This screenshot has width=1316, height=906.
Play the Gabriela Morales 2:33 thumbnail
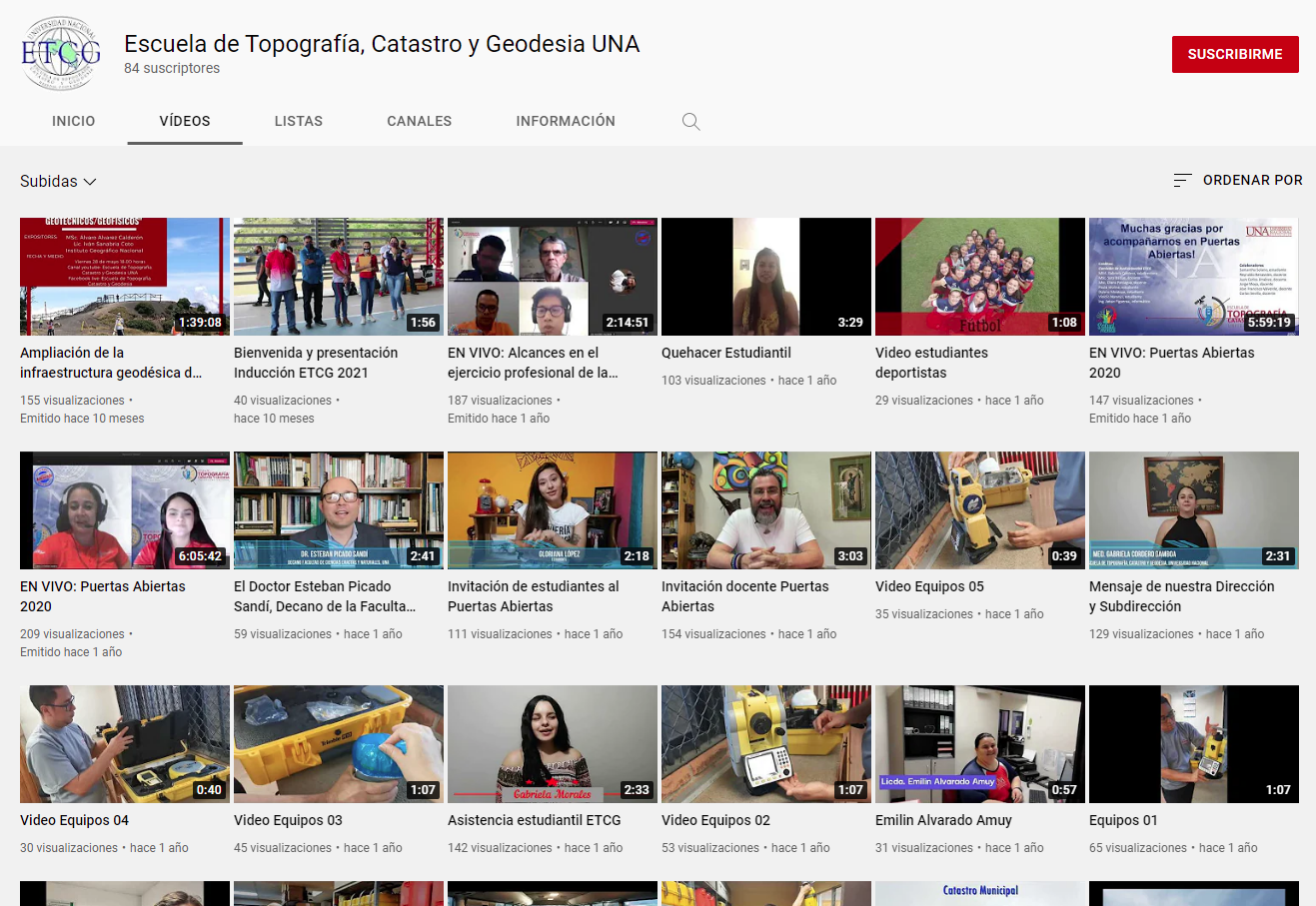[553, 744]
